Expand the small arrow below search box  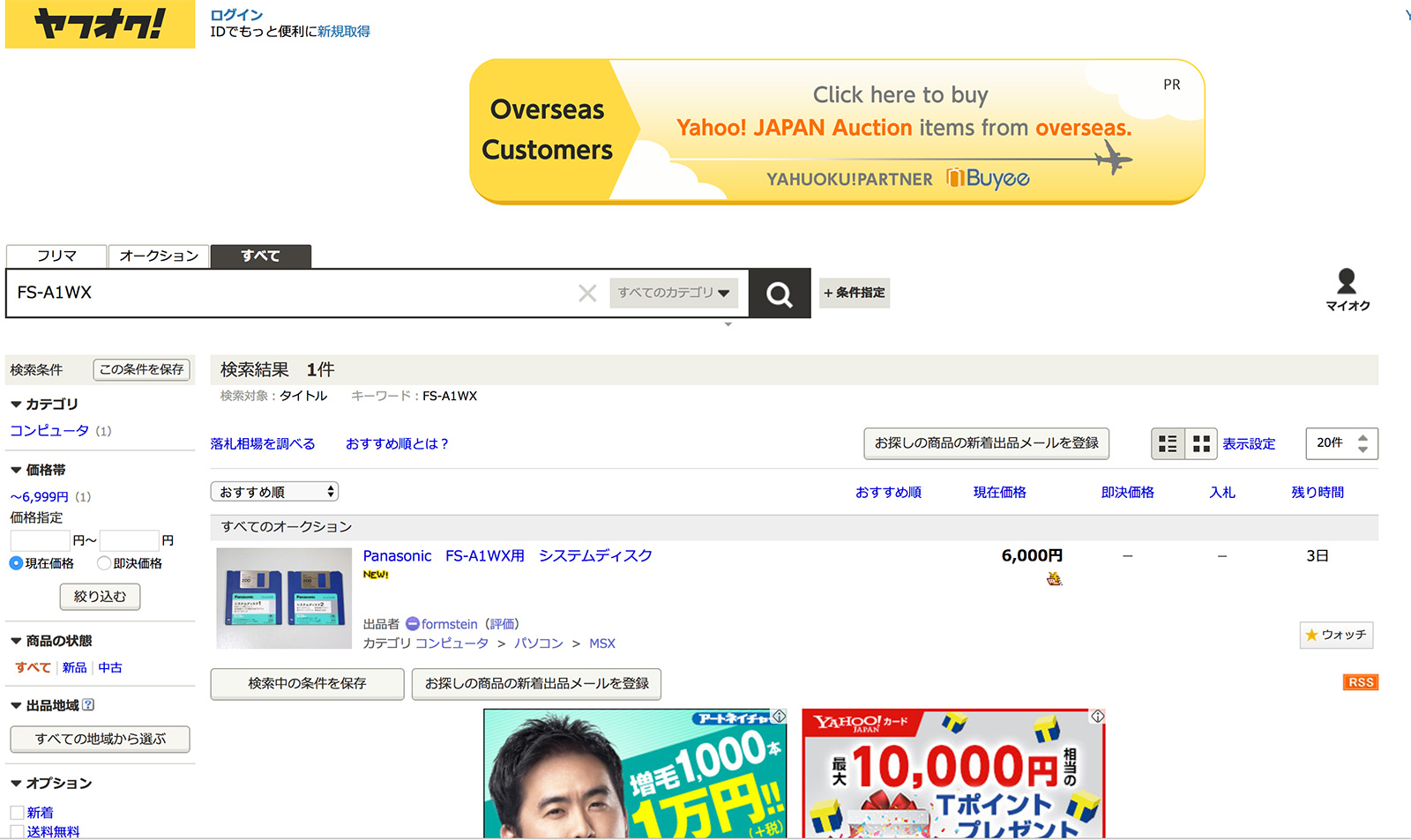728,324
